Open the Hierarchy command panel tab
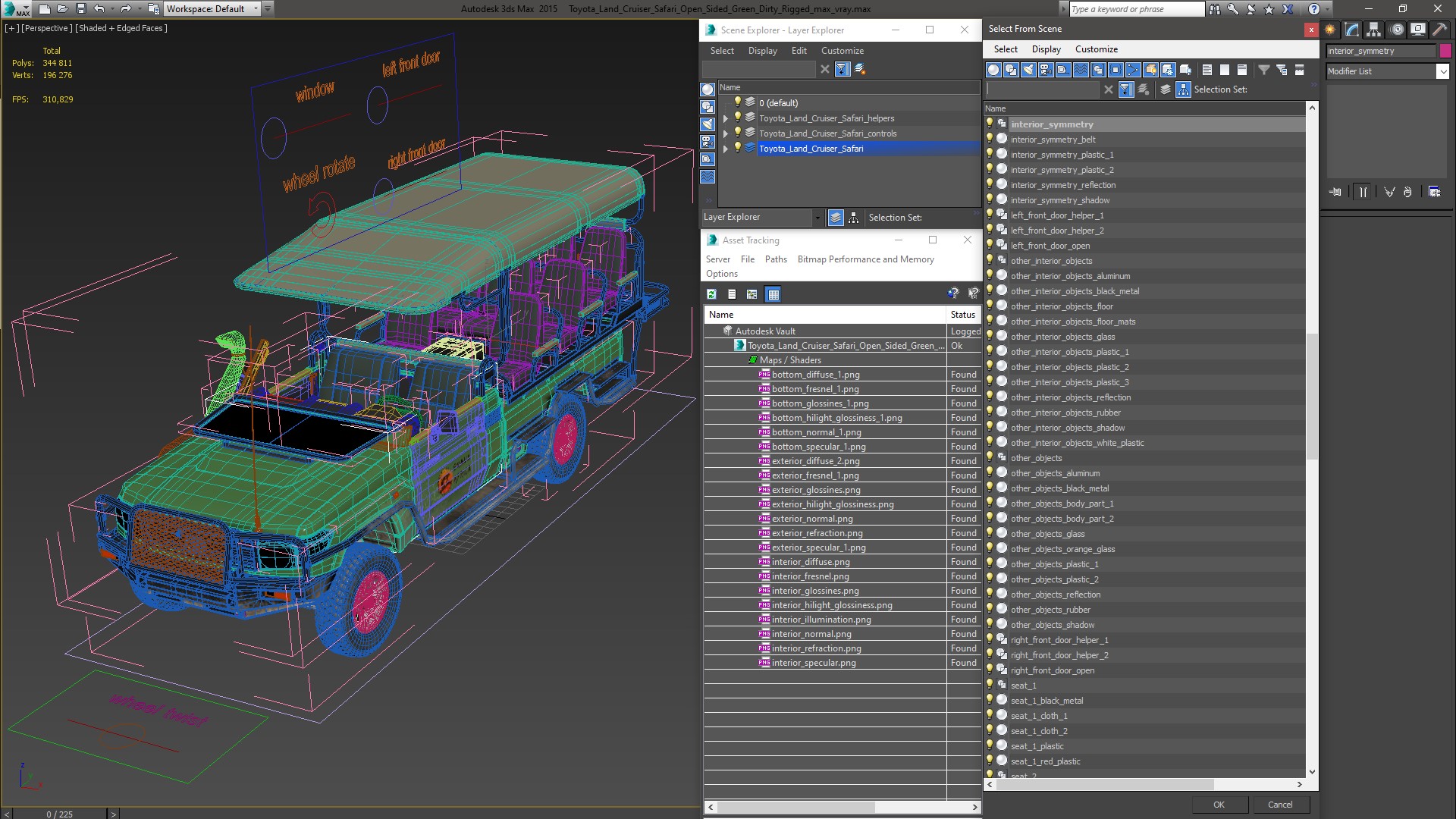Image resolution: width=1456 pixels, height=819 pixels. tap(1373, 30)
